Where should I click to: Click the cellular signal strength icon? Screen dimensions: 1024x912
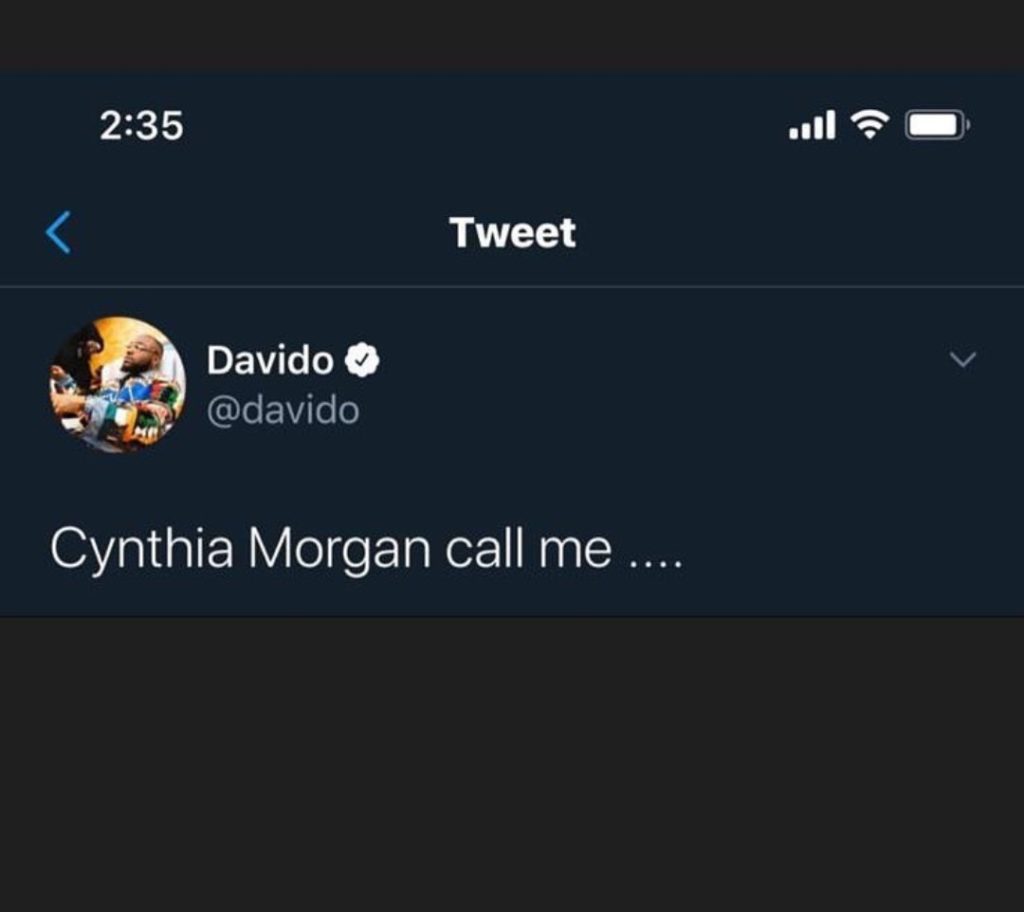click(x=811, y=125)
